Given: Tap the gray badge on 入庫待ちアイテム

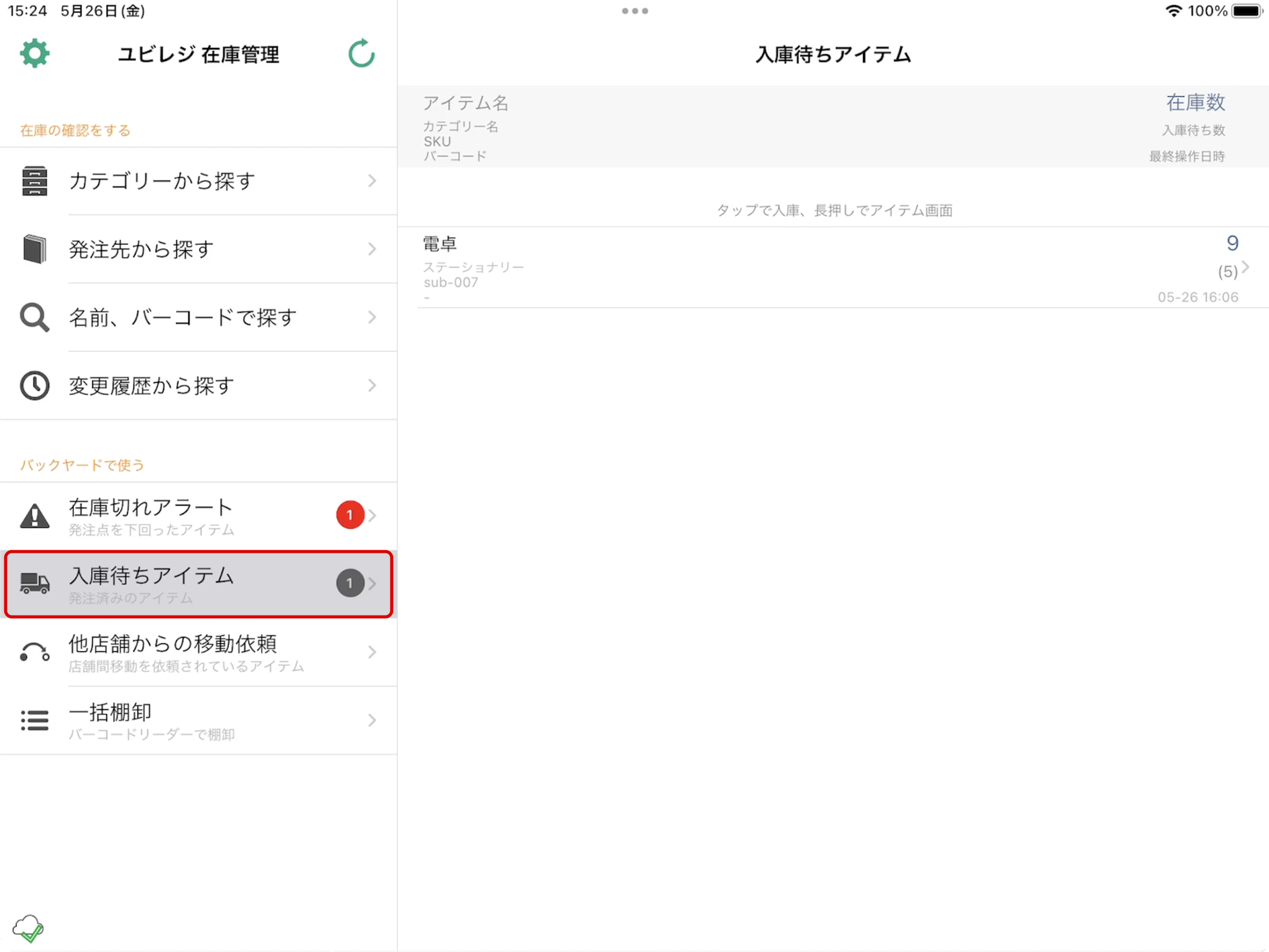Looking at the screenshot, I should tap(350, 583).
